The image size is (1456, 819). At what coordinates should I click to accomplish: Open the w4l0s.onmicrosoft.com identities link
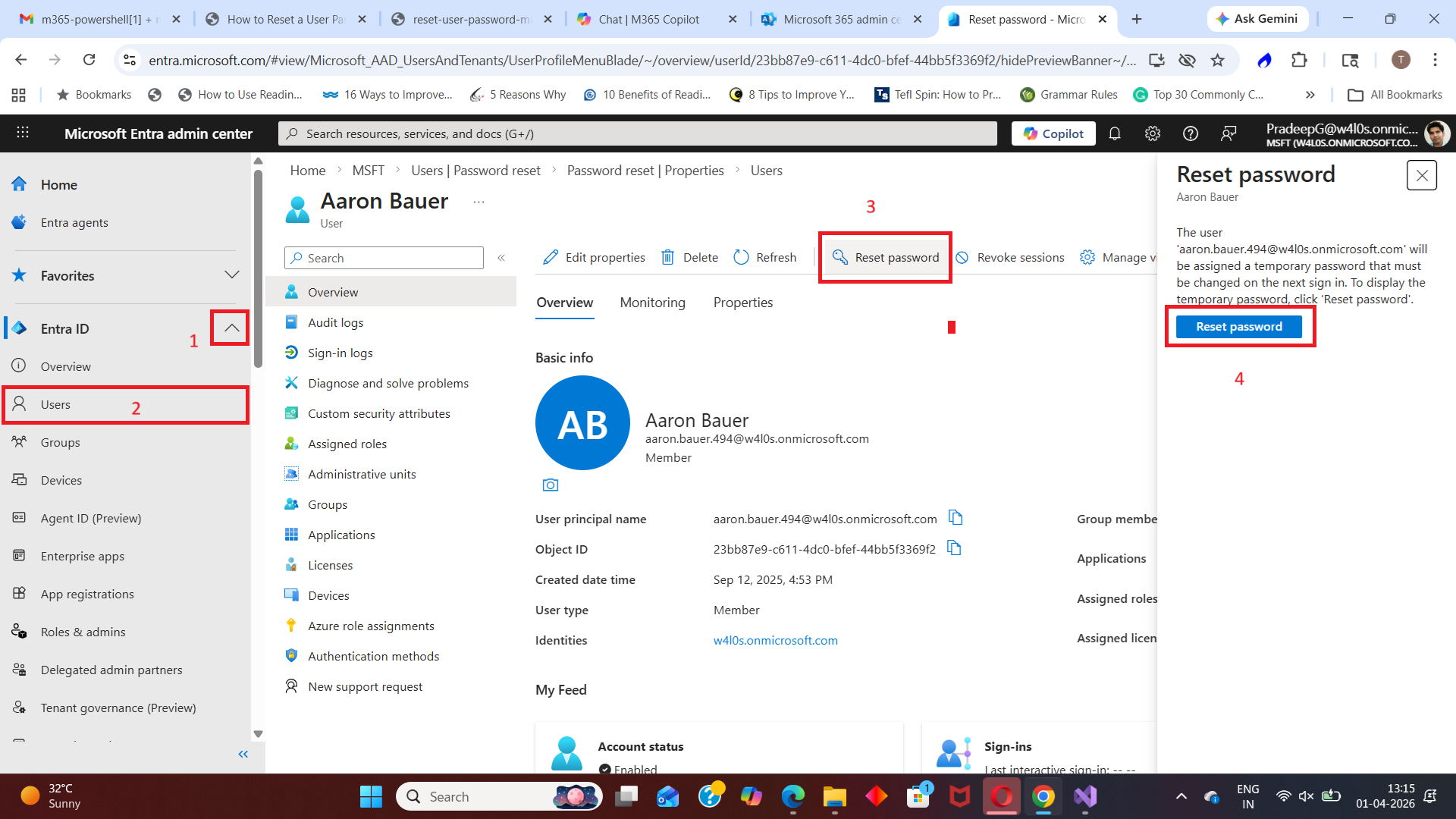[x=775, y=640]
